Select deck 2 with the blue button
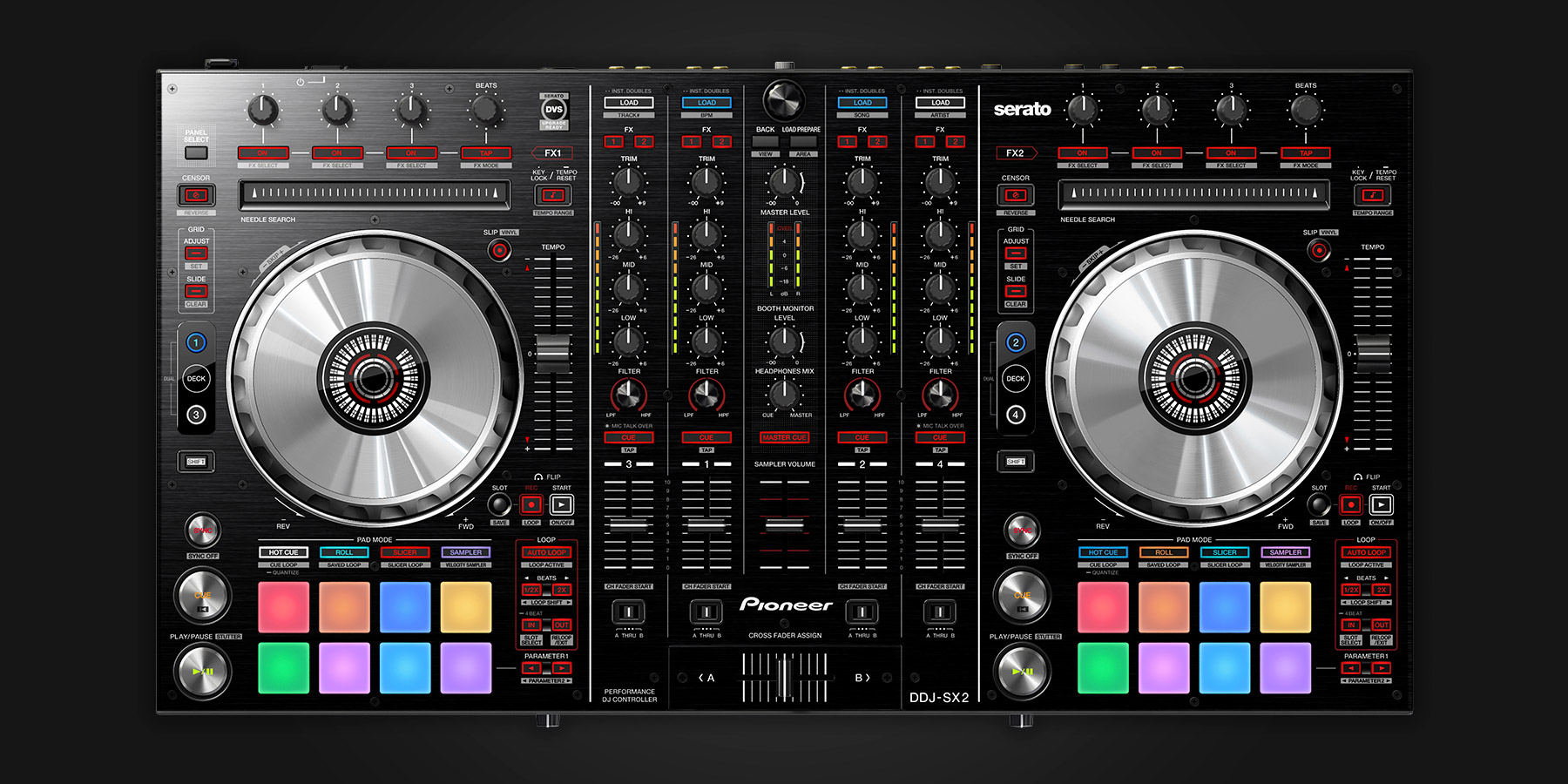The image size is (1568, 784). tap(1016, 342)
